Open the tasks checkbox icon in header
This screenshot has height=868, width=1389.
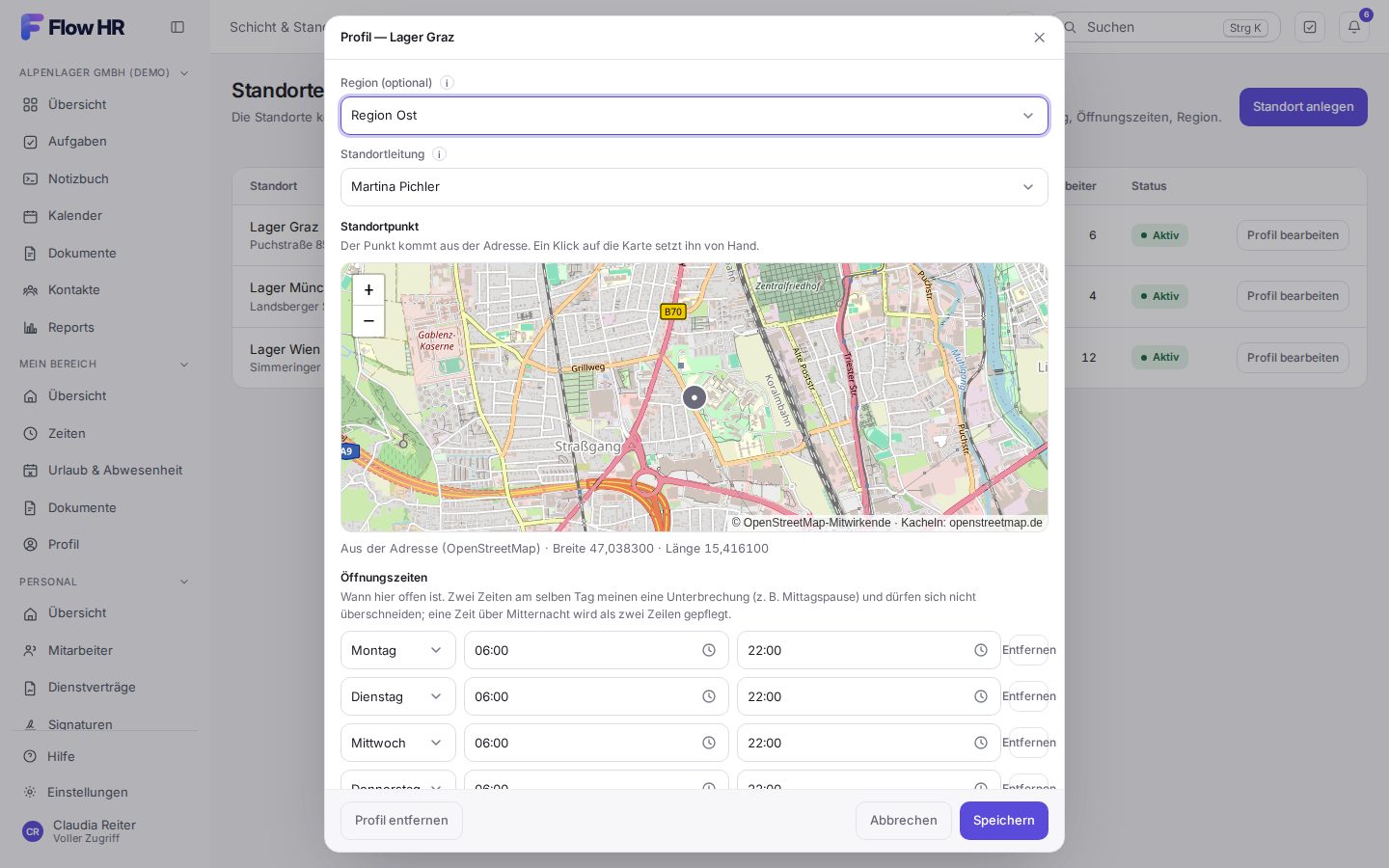(1310, 27)
